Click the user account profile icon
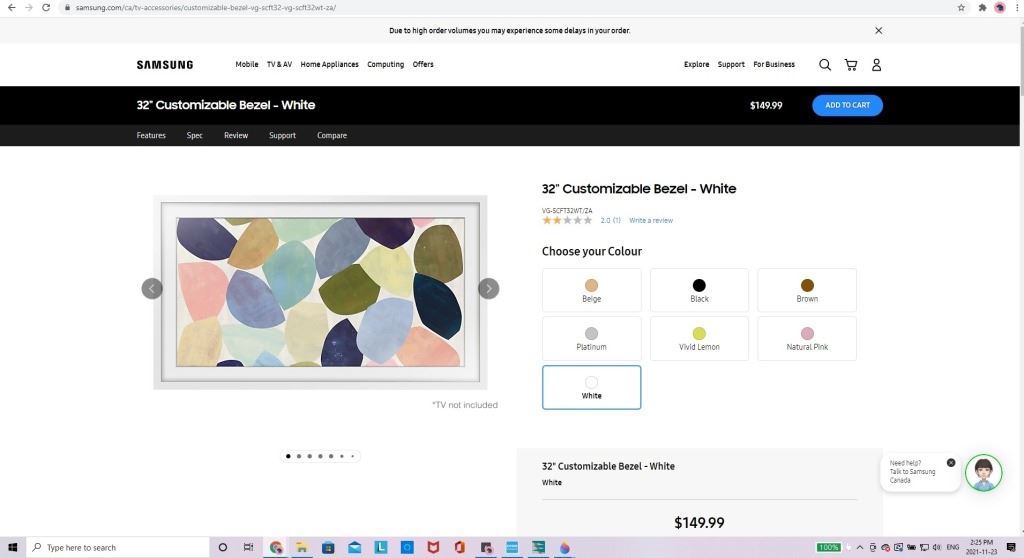Screen dimensions: 1024x558 click(x=876, y=65)
